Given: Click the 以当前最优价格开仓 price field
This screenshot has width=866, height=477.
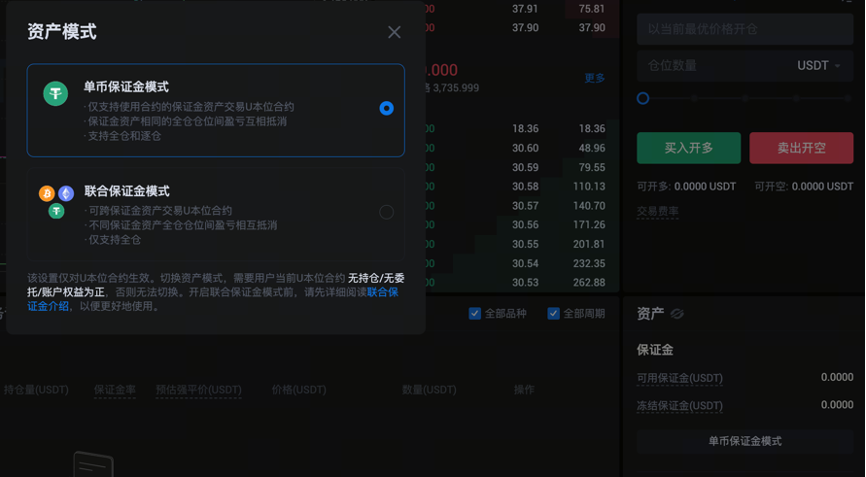Looking at the screenshot, I should point(745,29).
